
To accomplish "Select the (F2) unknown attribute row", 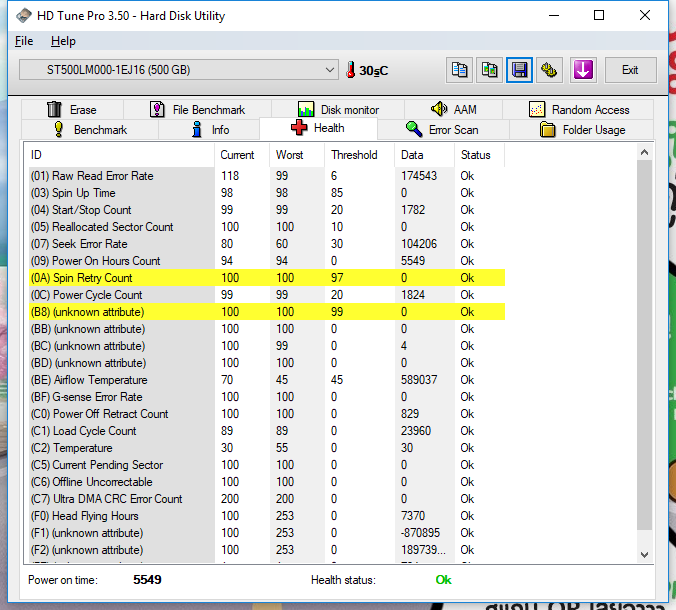I will point(267,550).
